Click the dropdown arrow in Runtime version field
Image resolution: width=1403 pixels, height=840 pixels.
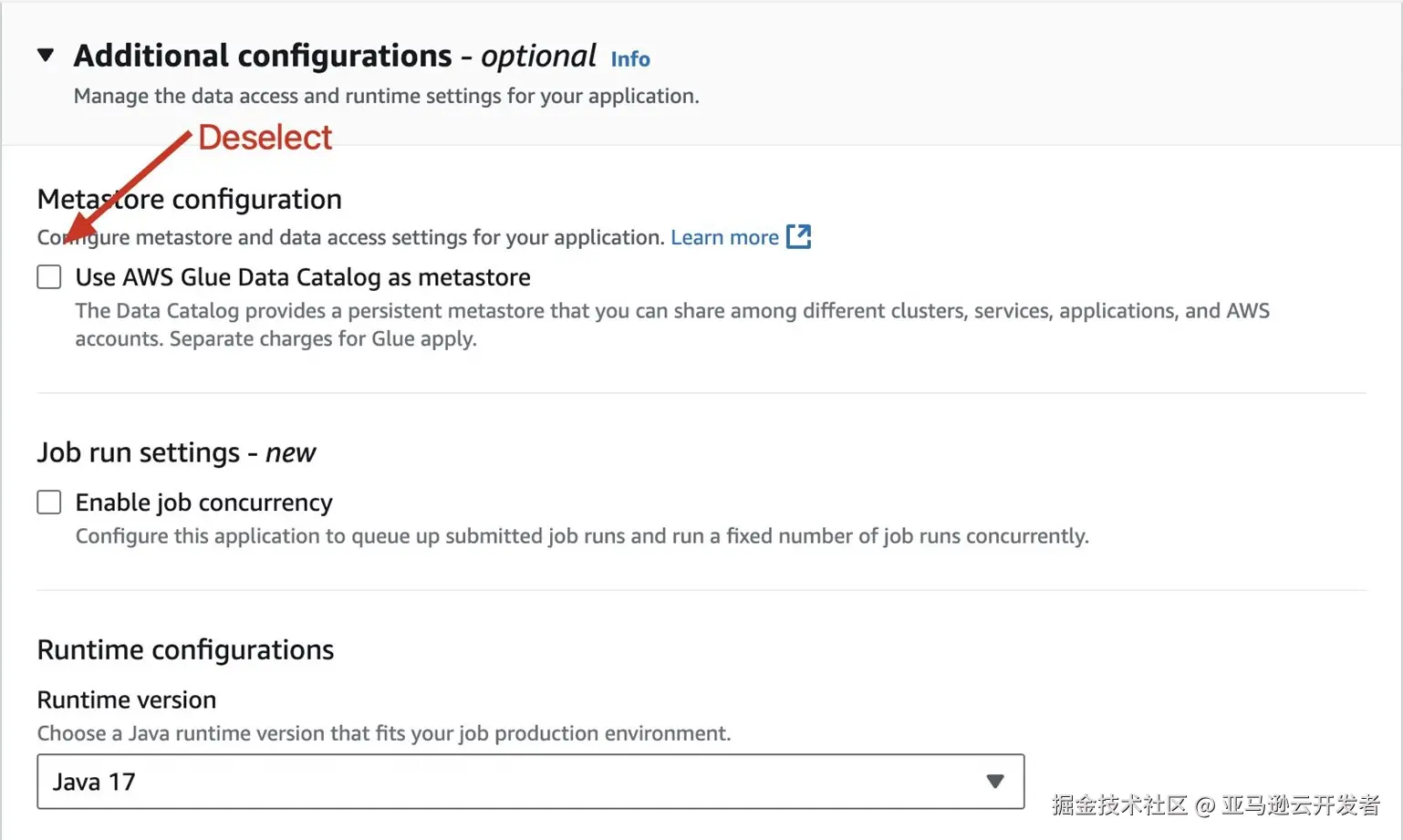tap(994, 782)
